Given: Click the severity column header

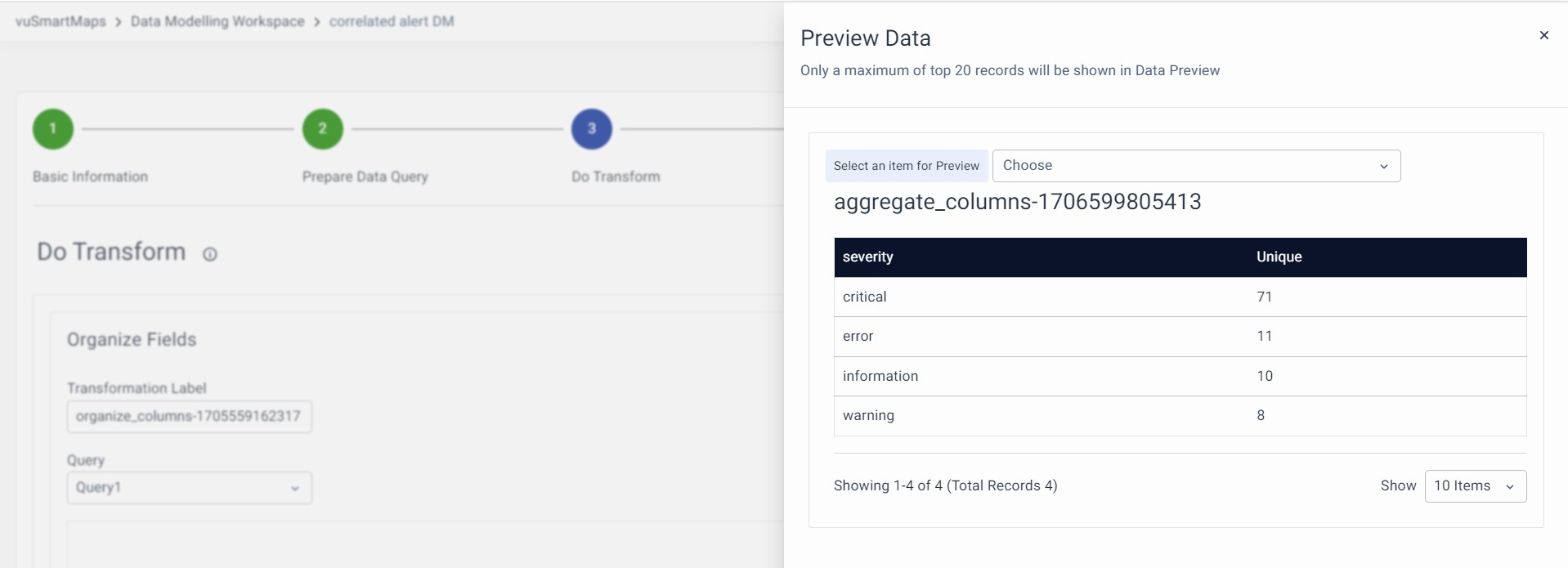Looking at the screenshot, I should (868, 257).
